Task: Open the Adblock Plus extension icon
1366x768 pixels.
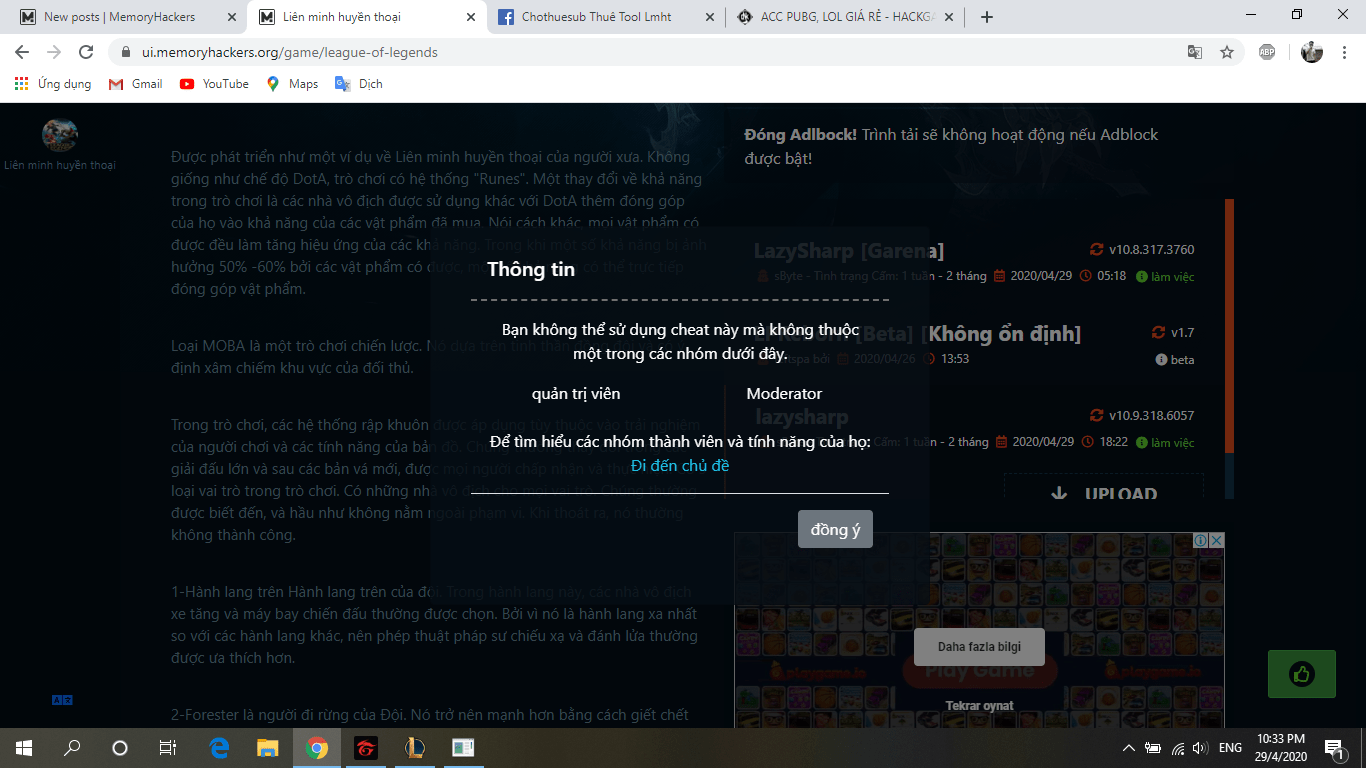Action: coord(1267,52)
